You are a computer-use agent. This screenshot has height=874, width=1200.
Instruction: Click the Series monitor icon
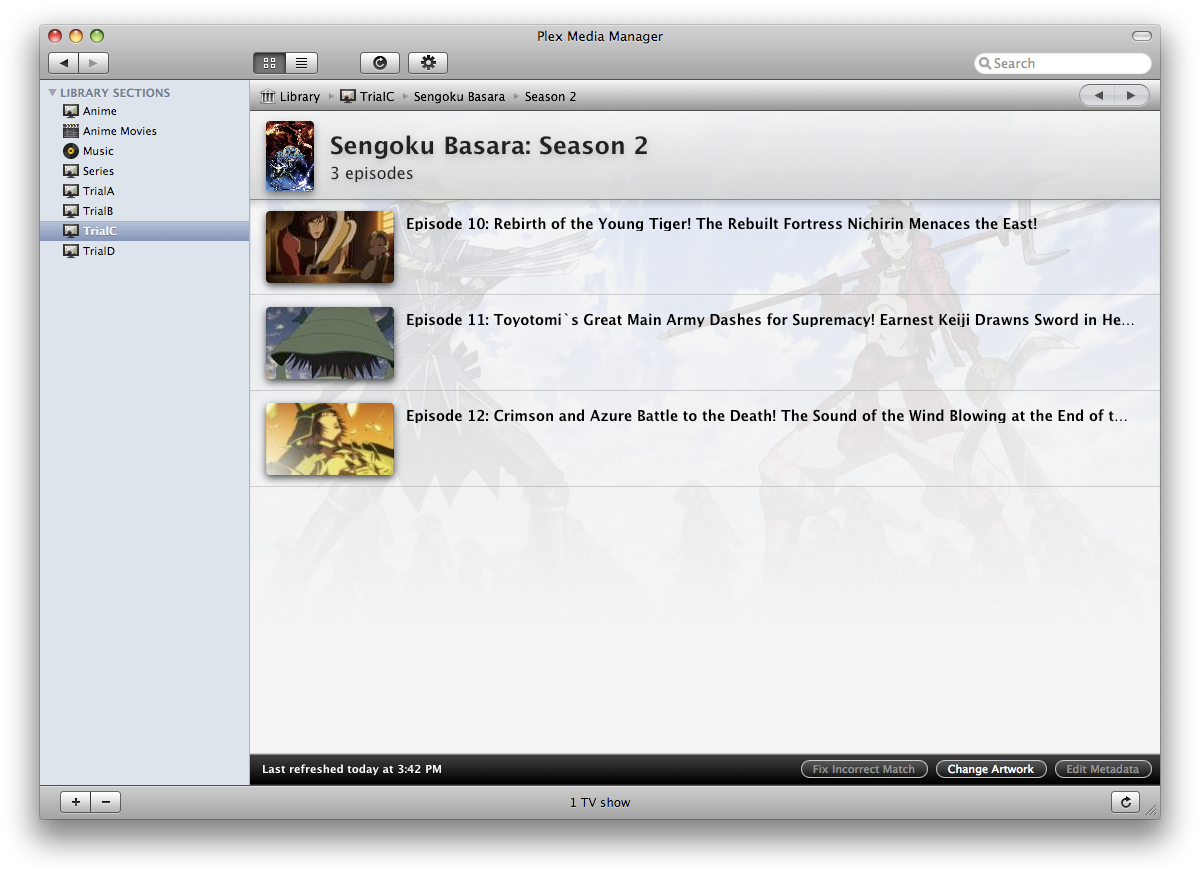[x=70, y=171]
